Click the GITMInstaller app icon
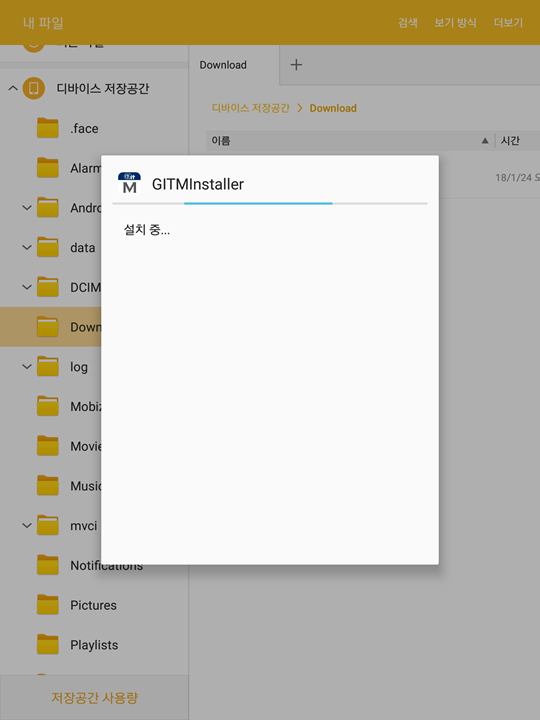This screenshot has width=540, height=720. point(129,184)
